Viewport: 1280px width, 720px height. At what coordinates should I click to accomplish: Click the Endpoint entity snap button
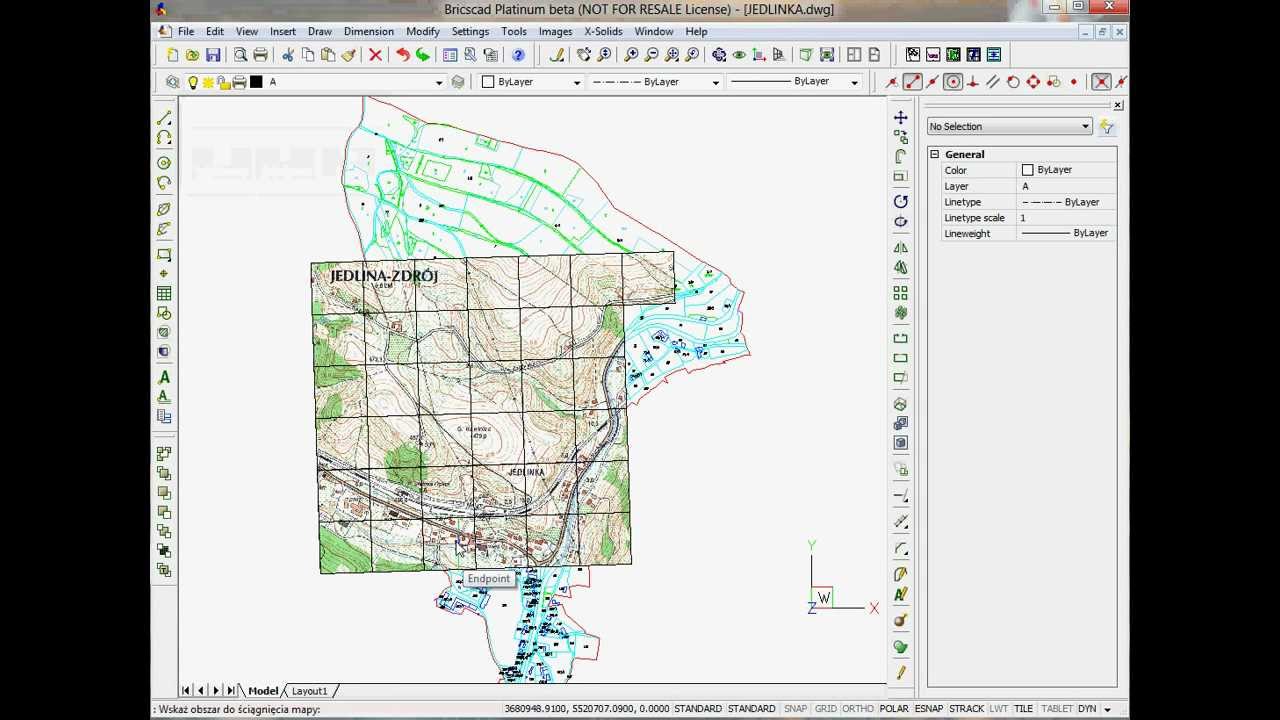click(x=912, y=82)
